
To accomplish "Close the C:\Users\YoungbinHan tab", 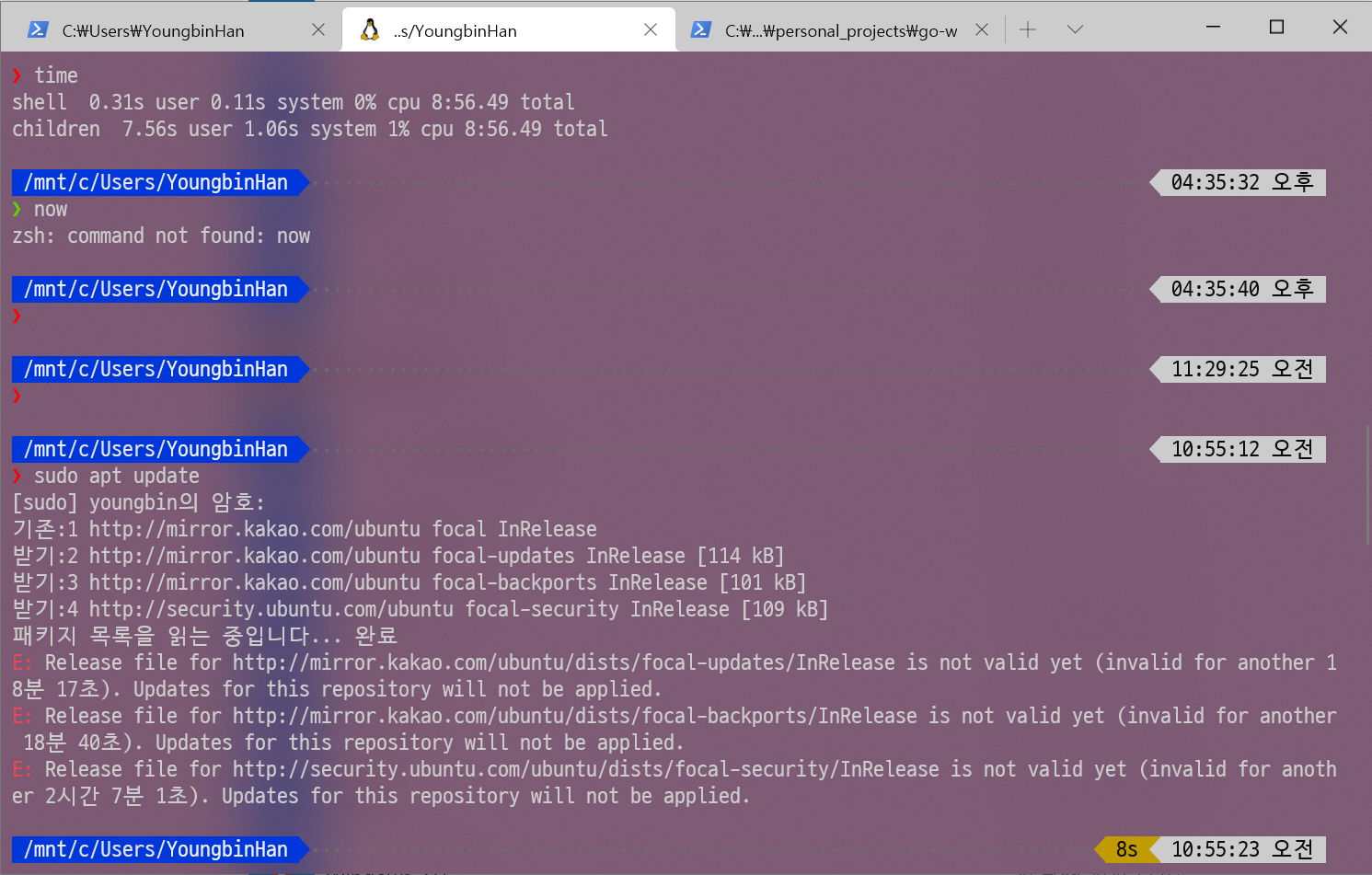I will click(318, 30).
